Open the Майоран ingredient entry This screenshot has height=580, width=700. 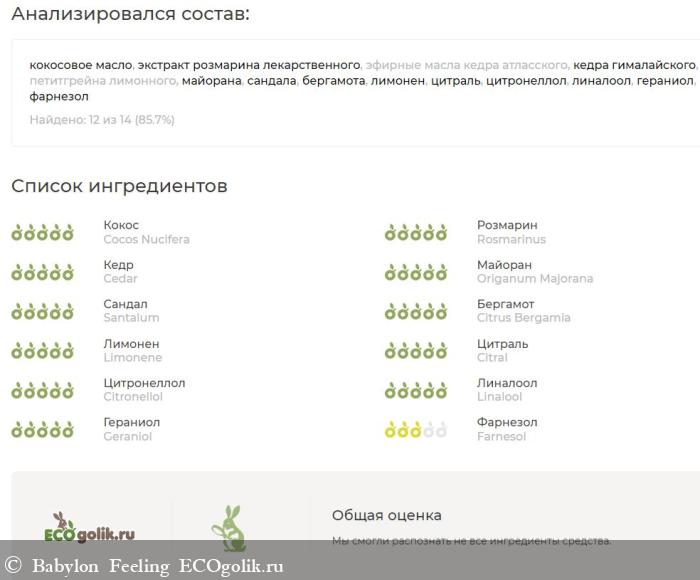[x=504, y=265]
